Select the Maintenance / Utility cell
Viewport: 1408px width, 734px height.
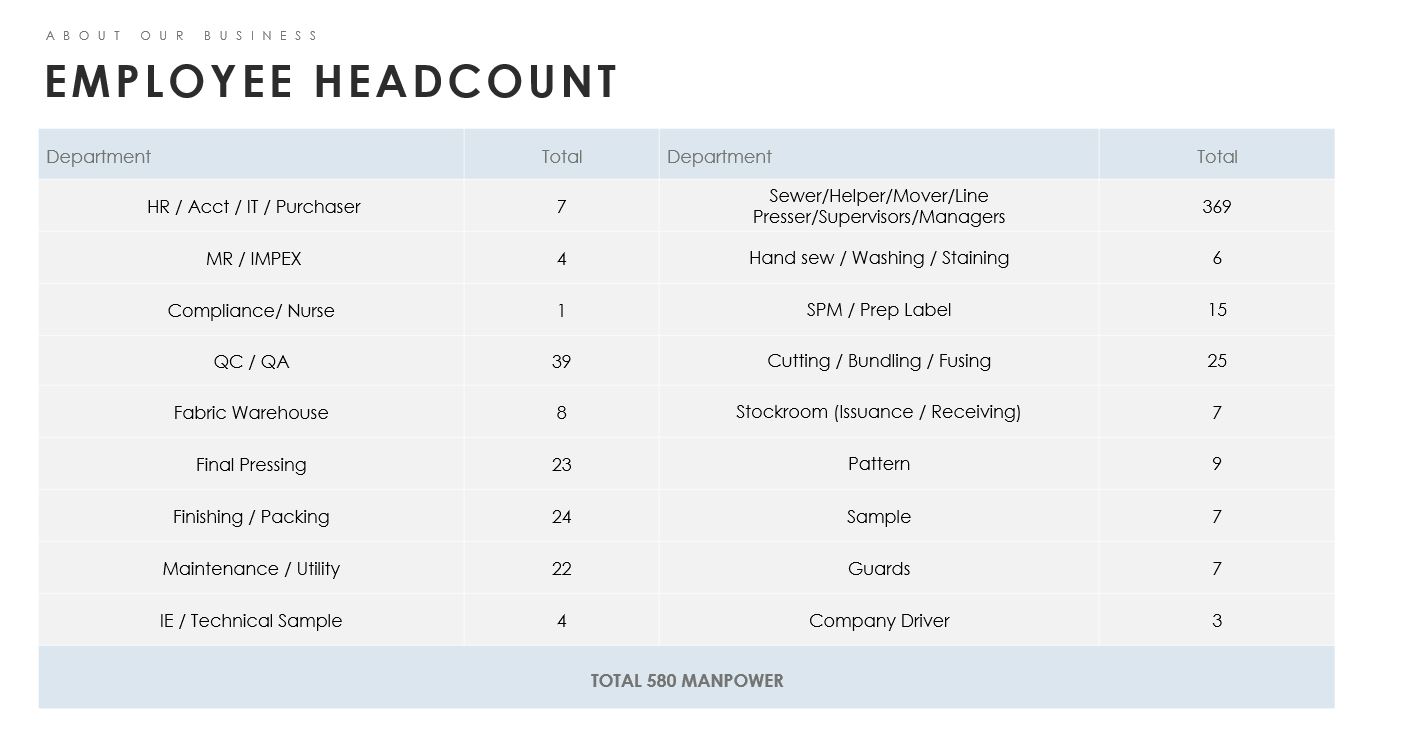(x=251, y=569)
